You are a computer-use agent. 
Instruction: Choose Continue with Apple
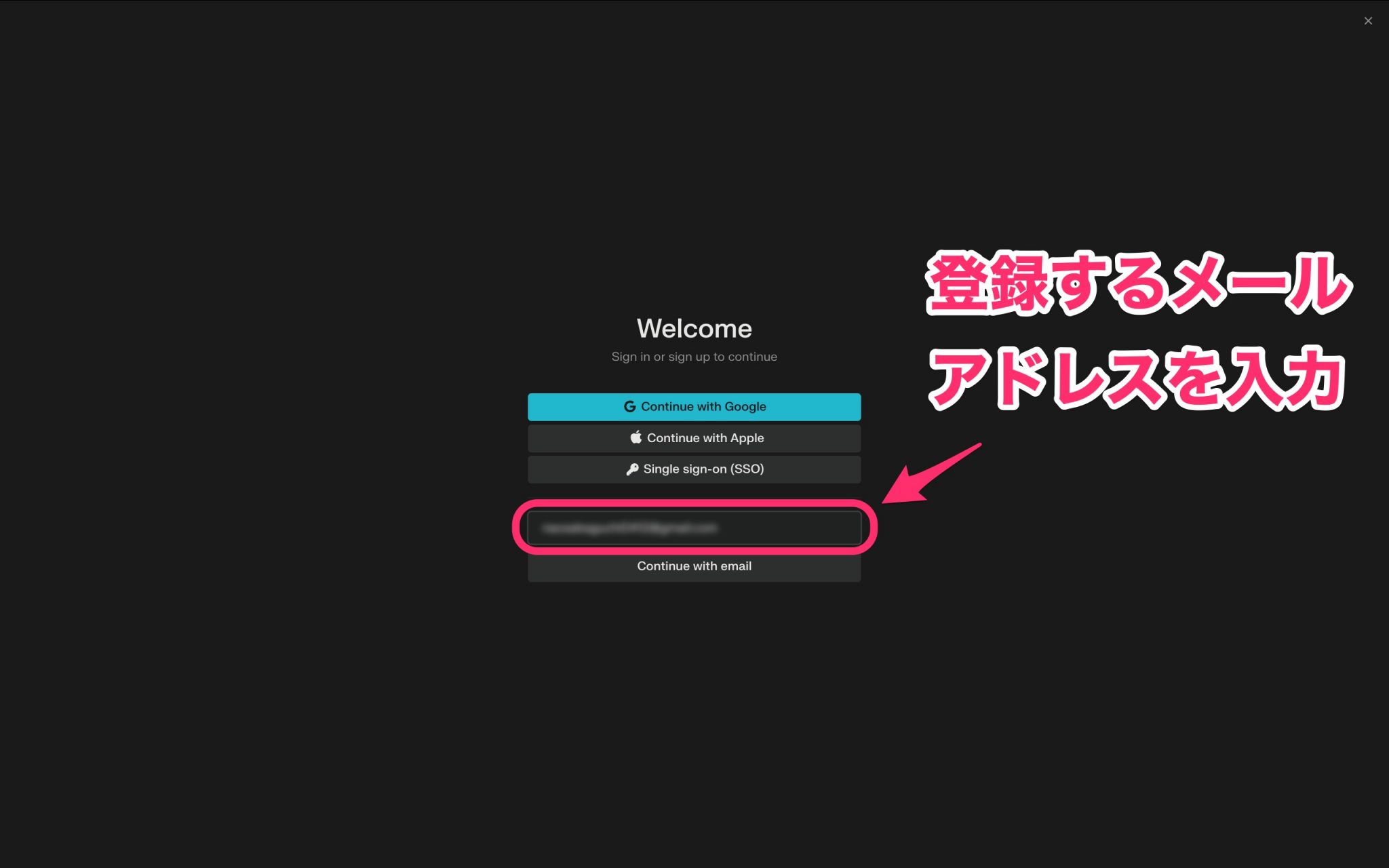[x=694, y=438]
